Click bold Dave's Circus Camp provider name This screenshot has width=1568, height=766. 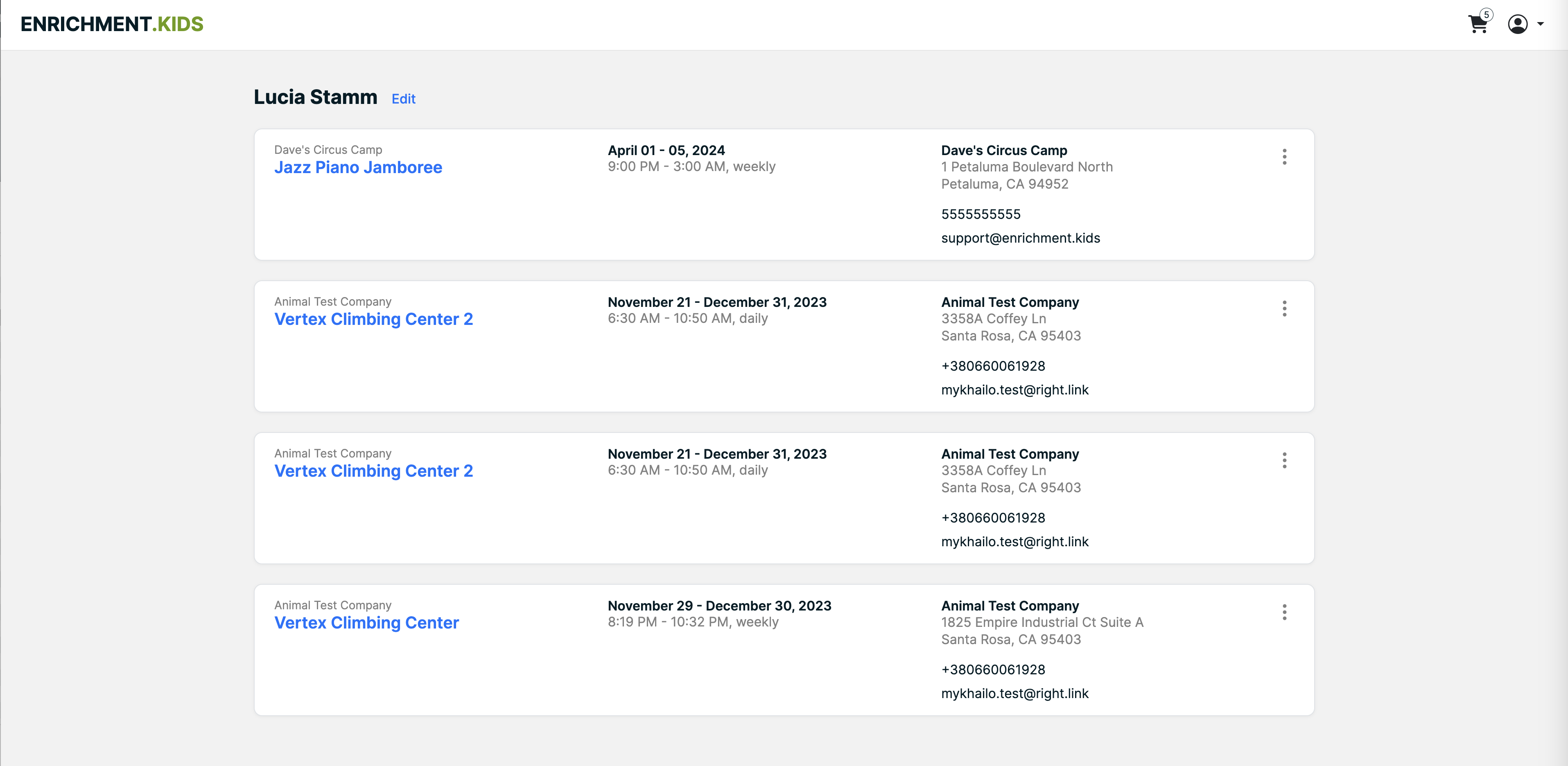1004,150
